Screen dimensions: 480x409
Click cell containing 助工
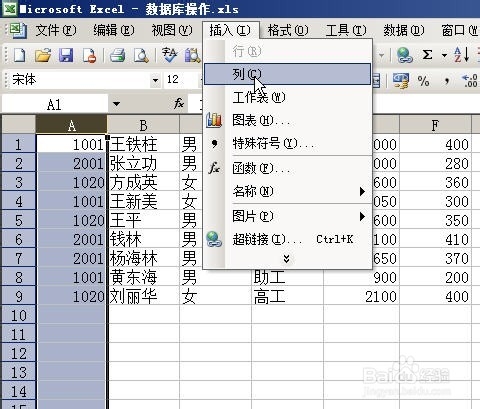287,277
